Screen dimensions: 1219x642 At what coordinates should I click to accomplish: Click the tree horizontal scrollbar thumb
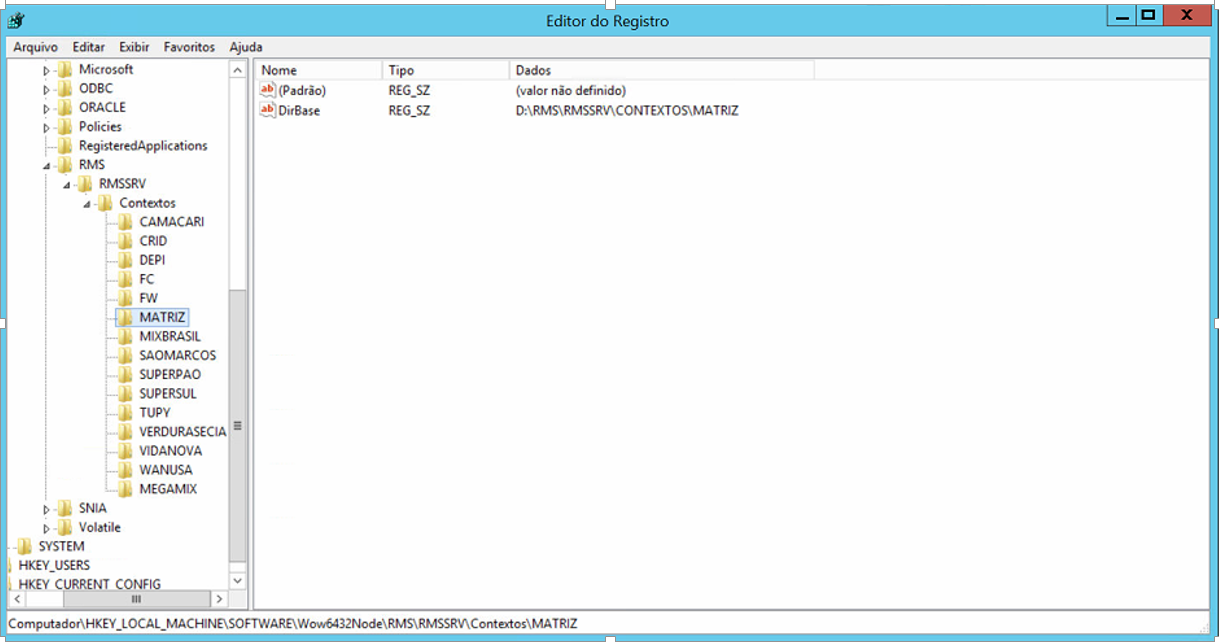(136, 598)
